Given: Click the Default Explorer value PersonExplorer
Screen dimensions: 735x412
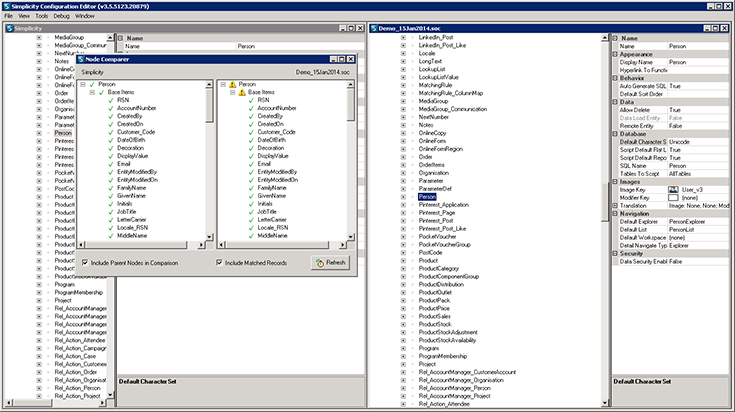Looking at the screenshot, I should [x=698, y=222].
